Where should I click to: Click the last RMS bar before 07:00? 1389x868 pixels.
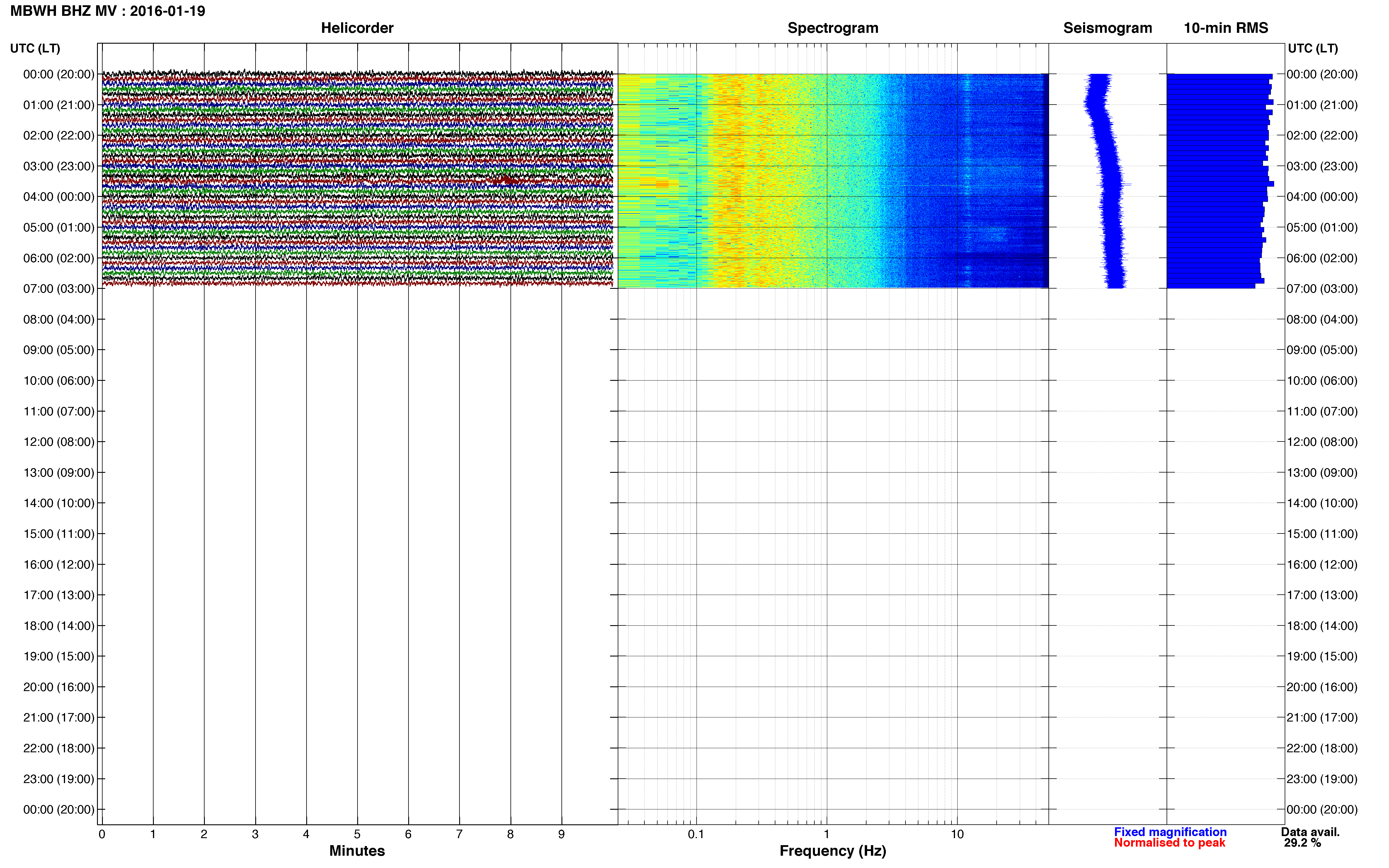pos(1211,285)
